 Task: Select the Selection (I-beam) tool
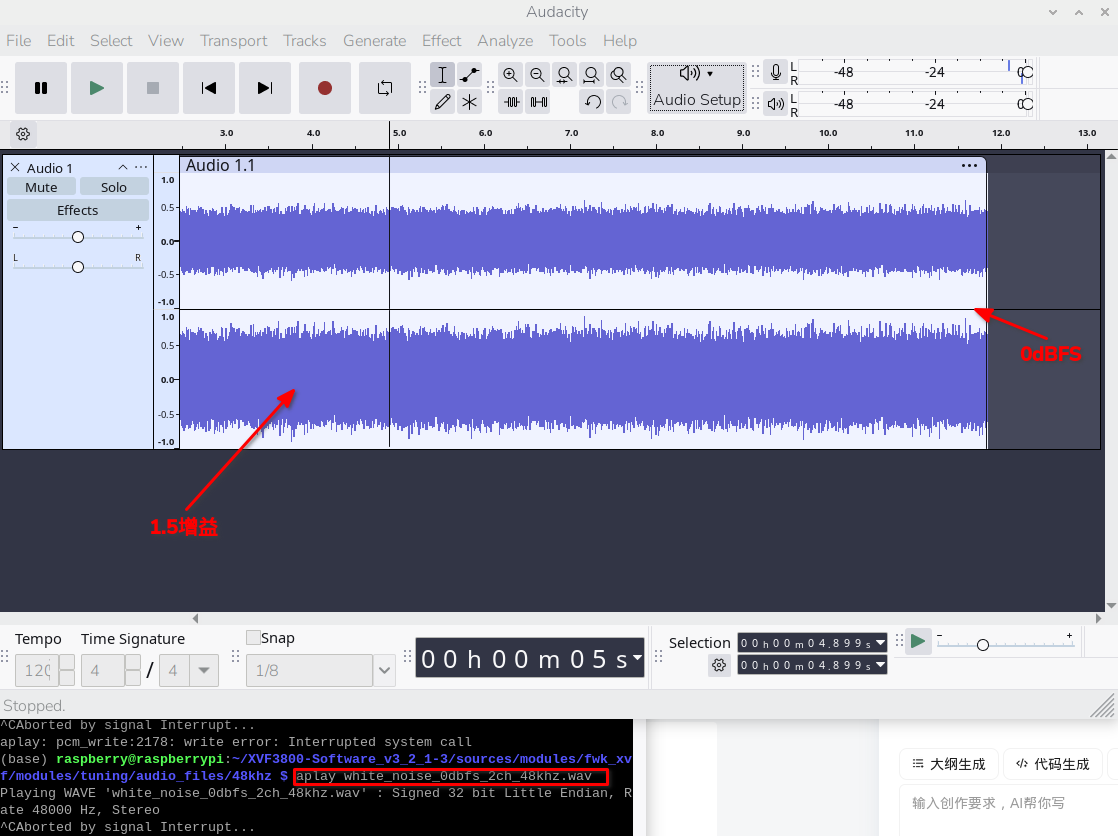point(442,75)
